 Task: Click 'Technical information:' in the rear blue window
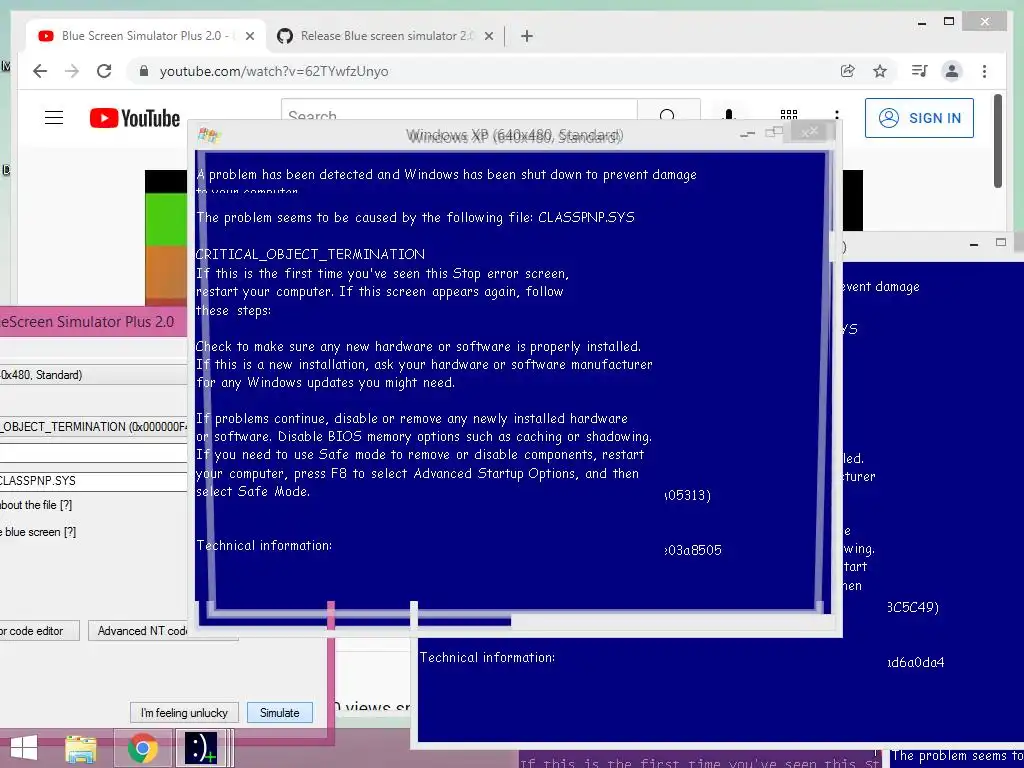coord(487,658)
